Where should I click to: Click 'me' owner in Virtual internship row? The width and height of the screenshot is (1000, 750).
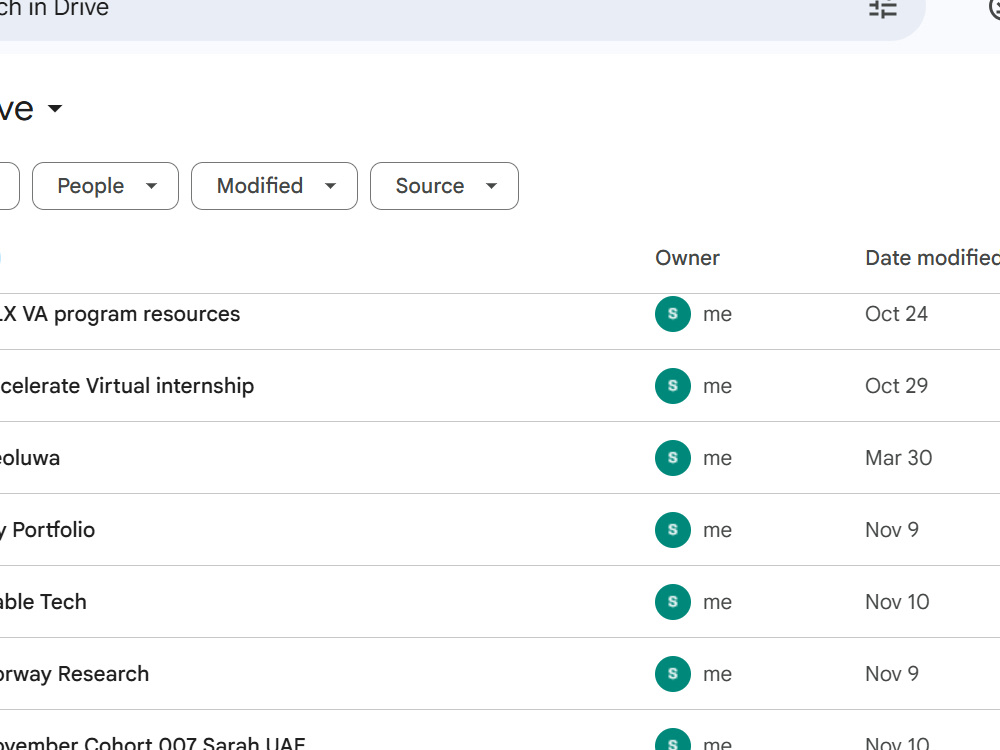coord(717,386)
